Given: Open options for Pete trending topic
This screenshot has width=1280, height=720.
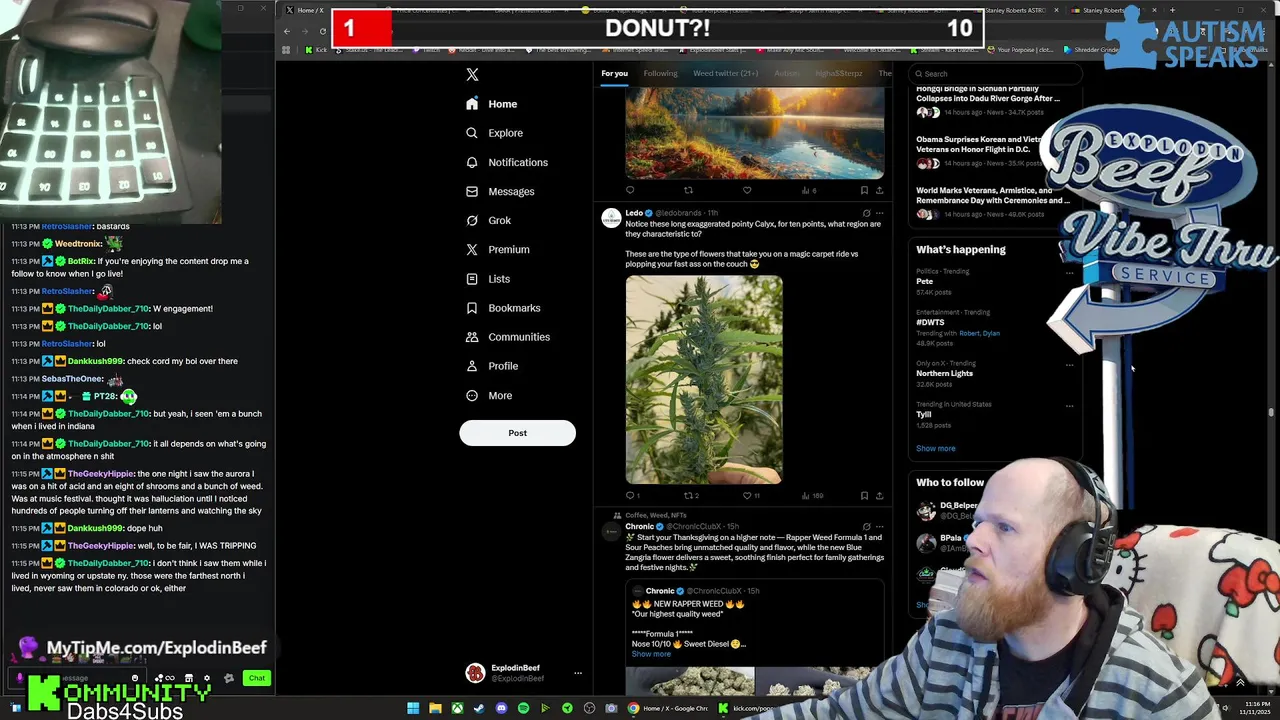Looking at the screenshot, I should tap(1069, 272).
